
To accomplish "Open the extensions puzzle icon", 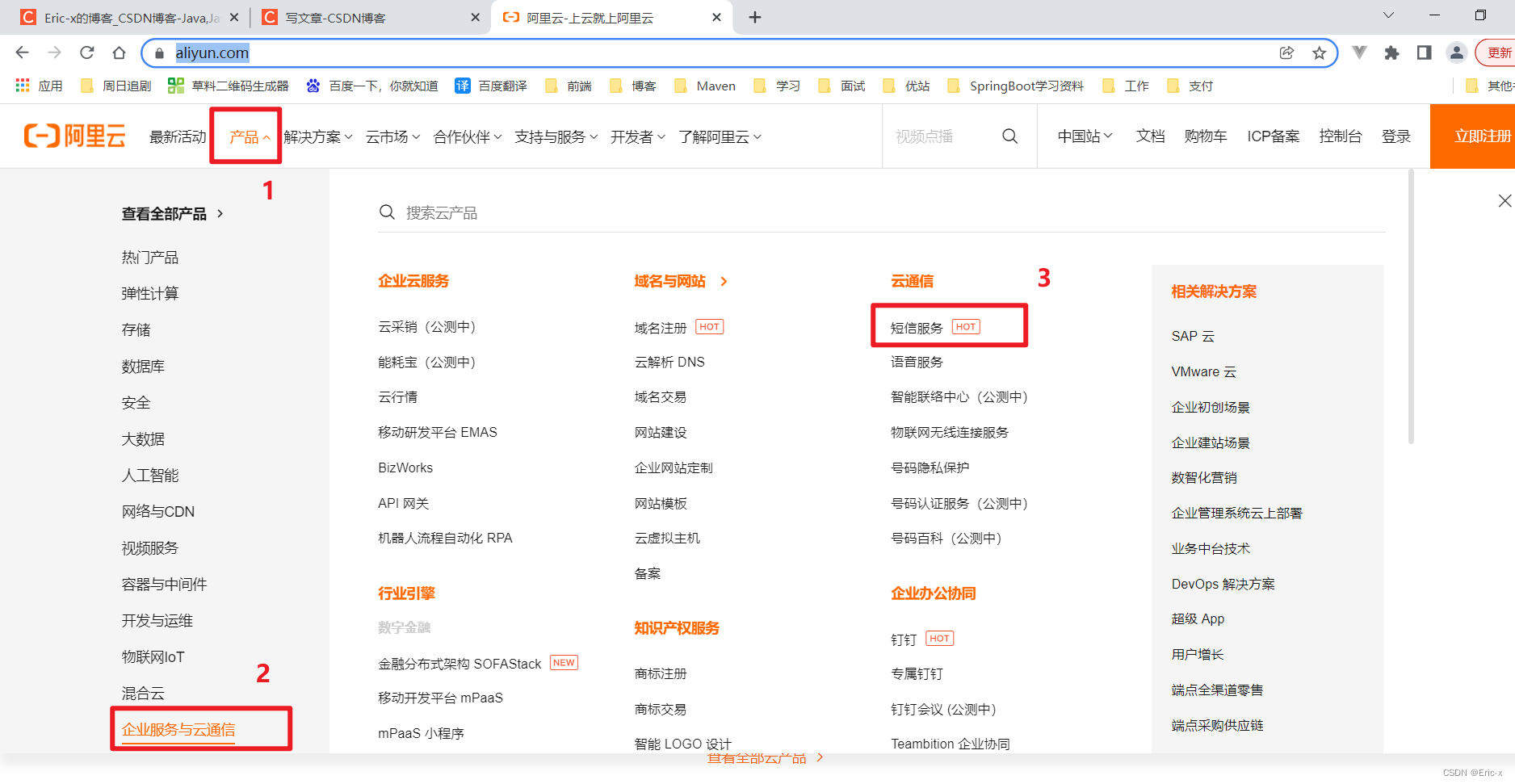I will coord(1391,52).
